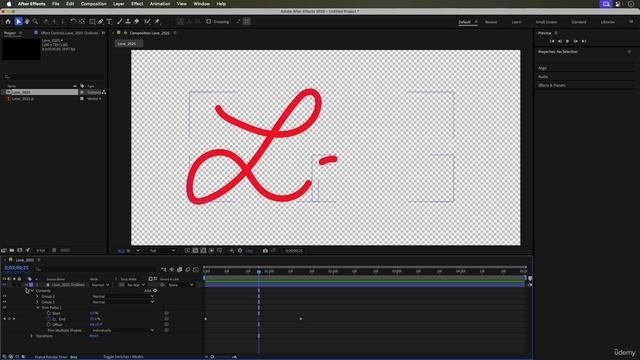Select the Roto Brush tool
Image resolution: width=640 pixels, height=360 pixels.
(147, 22)
